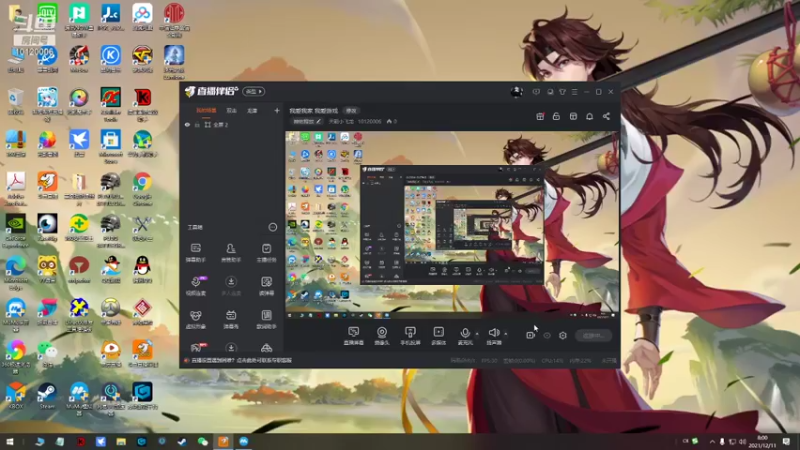Viewport: 800px width, 450px height.
Task: Open the mode switch pill next to the logo
Action: point(254,91)
